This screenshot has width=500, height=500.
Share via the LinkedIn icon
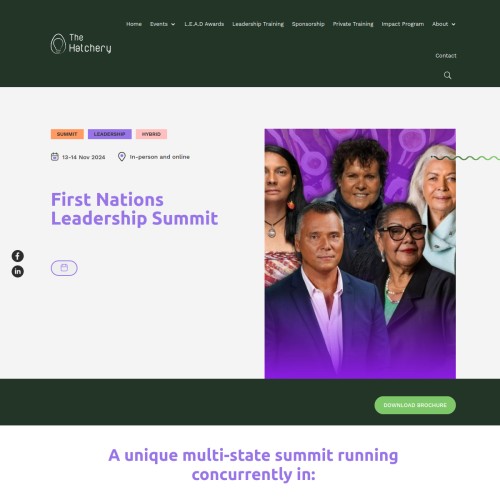coord(18,271)
